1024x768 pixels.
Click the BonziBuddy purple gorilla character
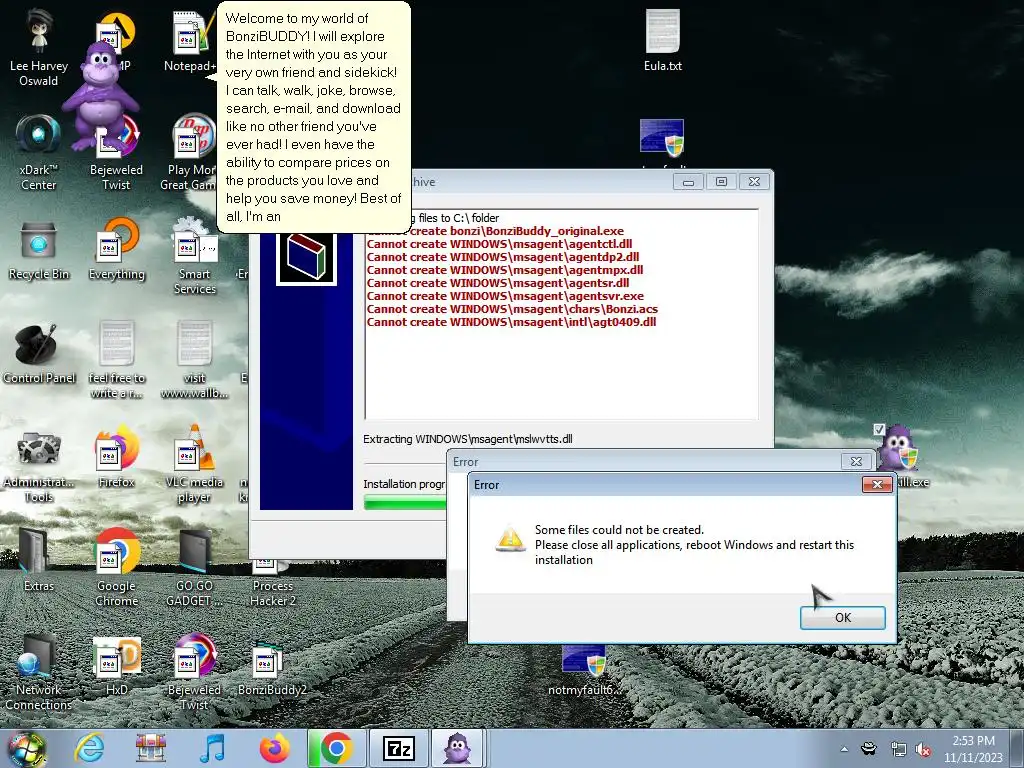tap(99, 97)
